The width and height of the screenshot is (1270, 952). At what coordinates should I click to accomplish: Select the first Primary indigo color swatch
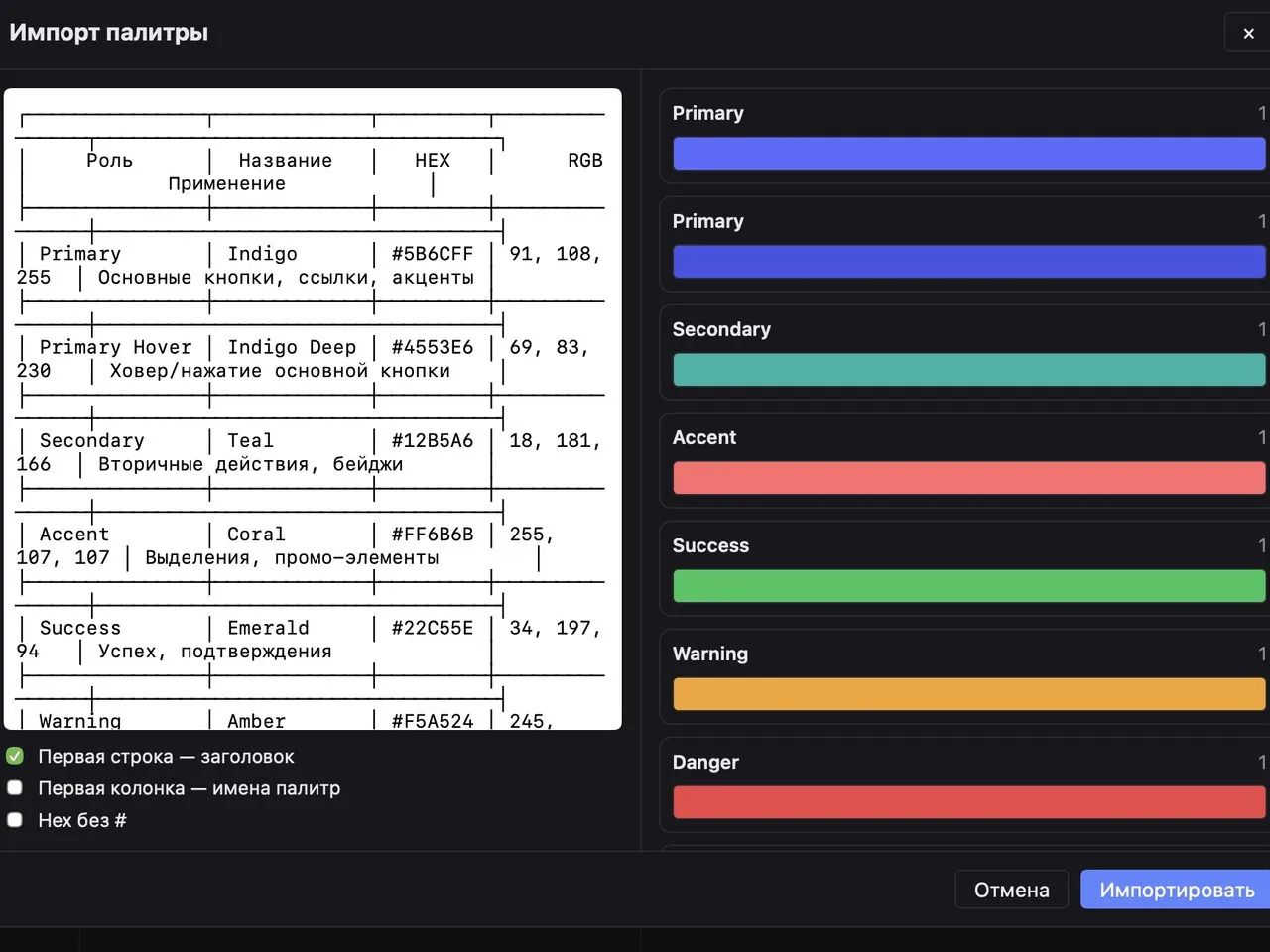[969, 154]
